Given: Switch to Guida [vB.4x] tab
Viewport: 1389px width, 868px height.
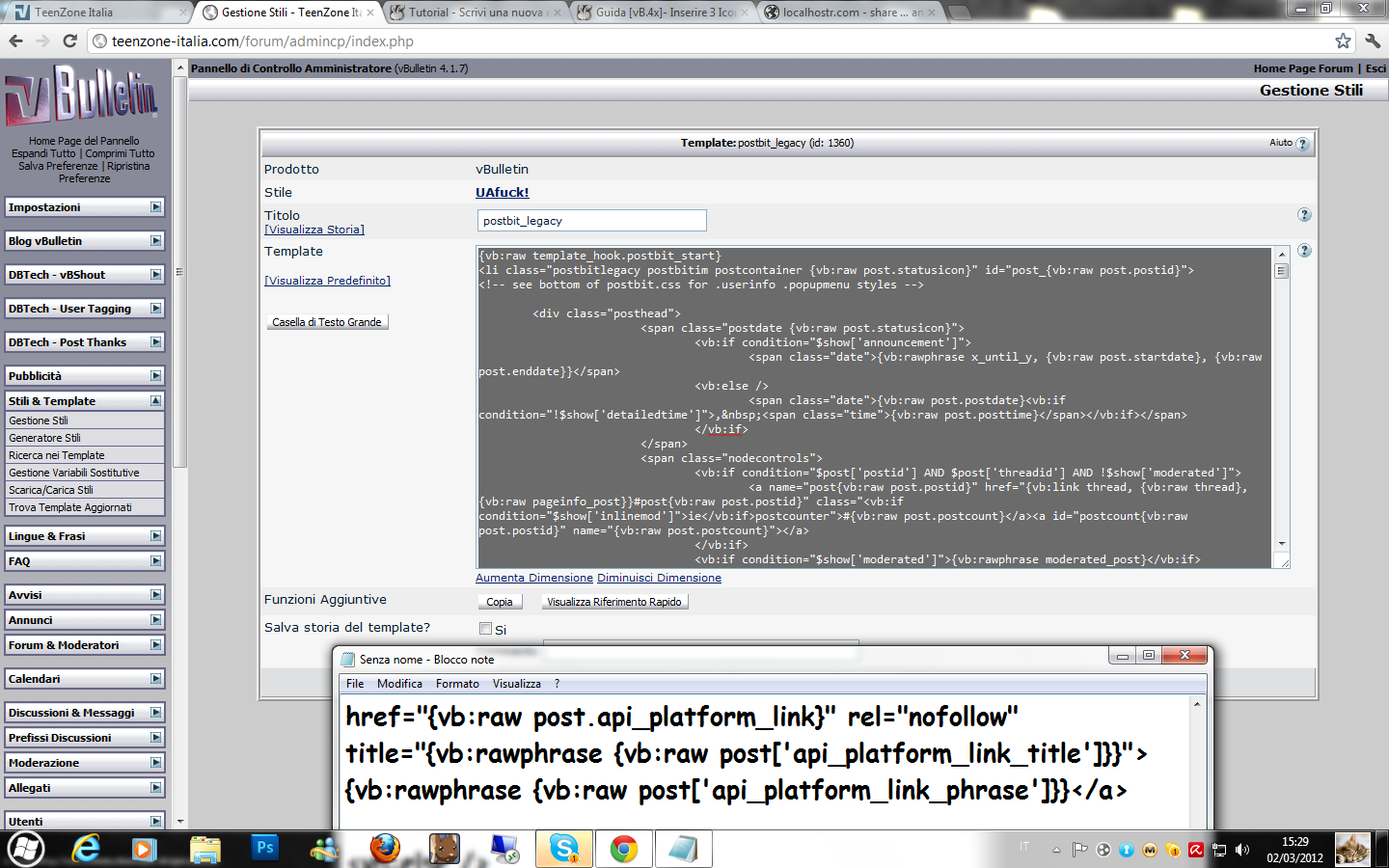Looking at the screenshot, I should [663, 13].
